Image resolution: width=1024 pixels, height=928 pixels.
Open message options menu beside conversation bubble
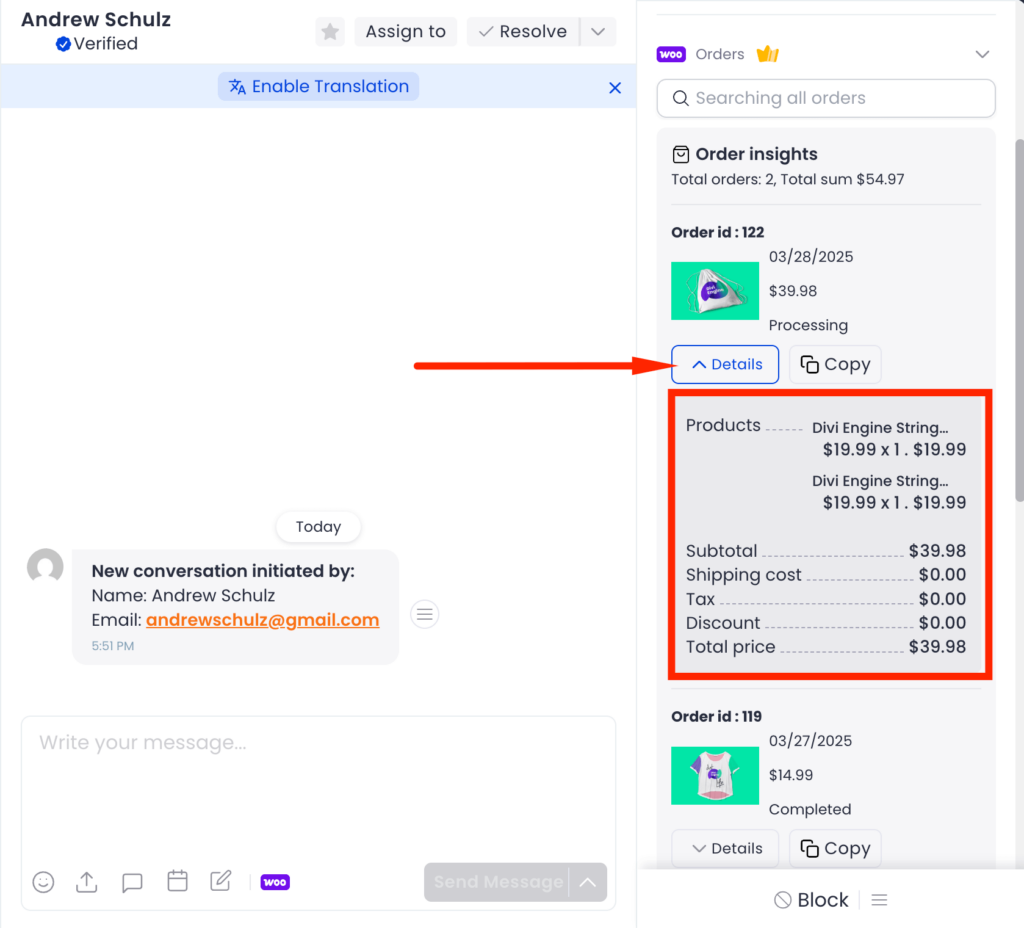click(x=425, y=614)
